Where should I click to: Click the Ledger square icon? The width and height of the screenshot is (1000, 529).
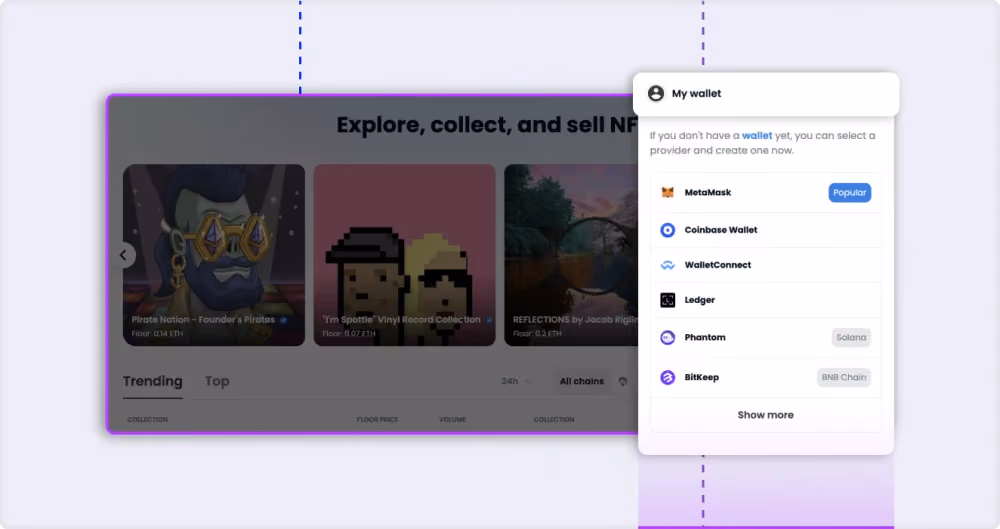(x=667, y=300)
